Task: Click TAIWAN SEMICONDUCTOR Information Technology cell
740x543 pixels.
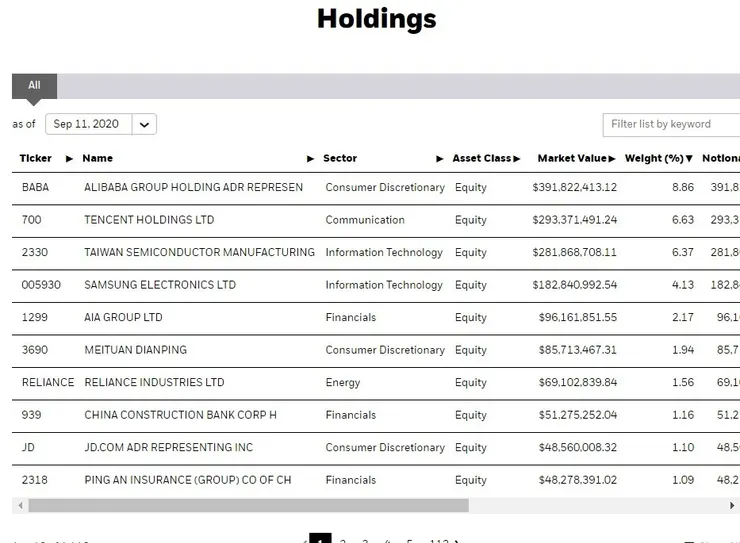Action: [x=384, y=252]
